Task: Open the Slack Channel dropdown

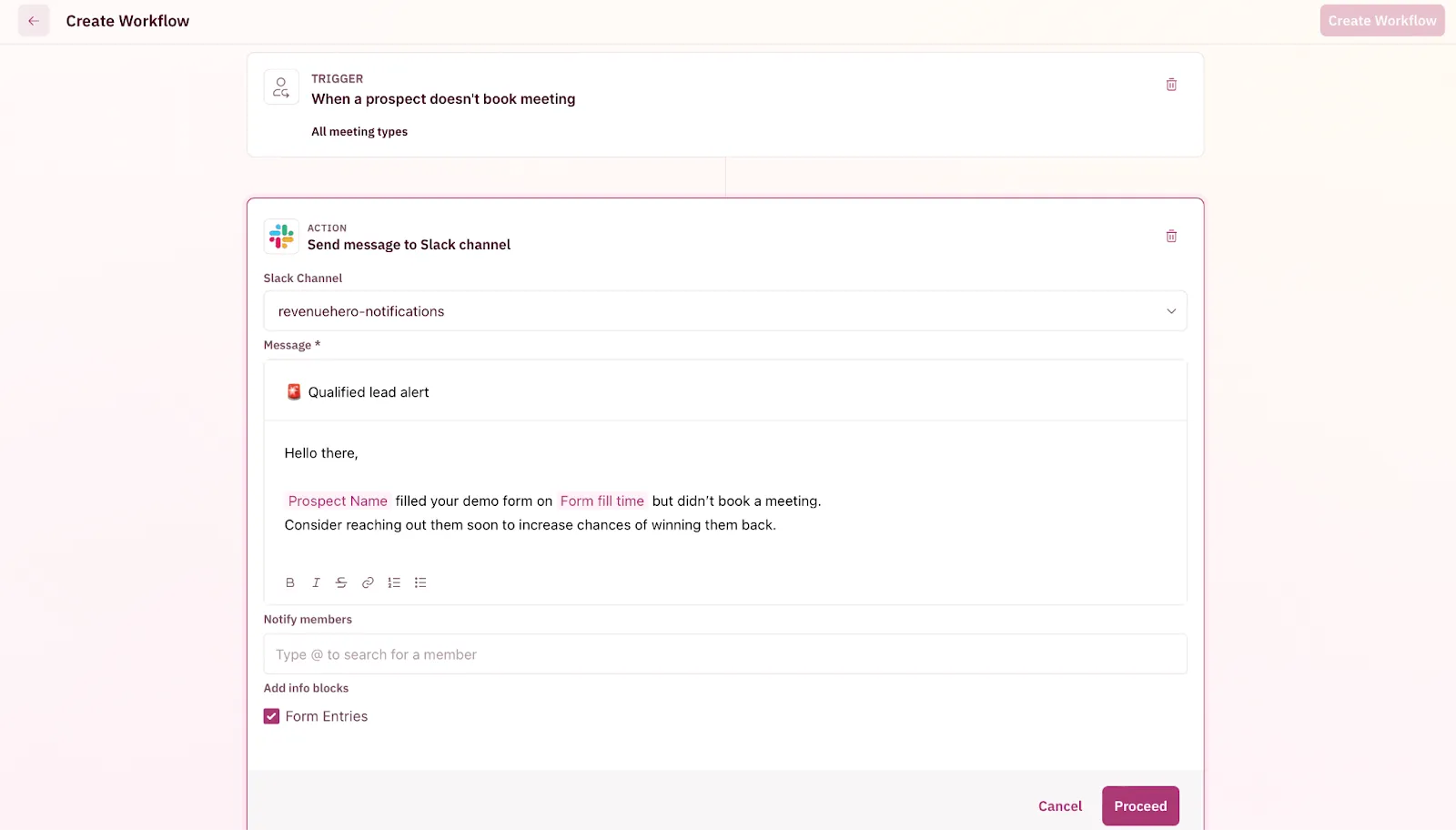Action: point(725,311)
